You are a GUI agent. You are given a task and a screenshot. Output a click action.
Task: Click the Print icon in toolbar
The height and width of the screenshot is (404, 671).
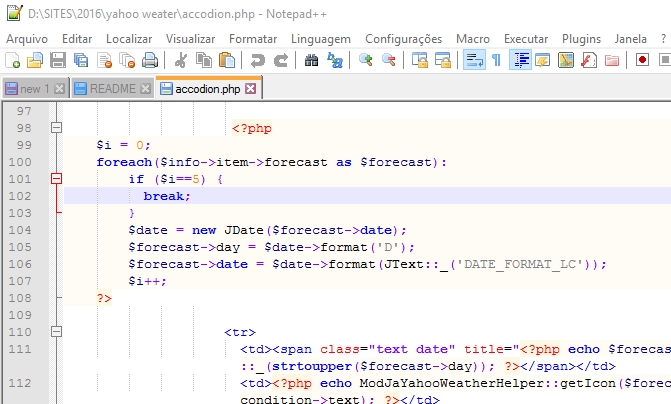[x=149, y=61]
